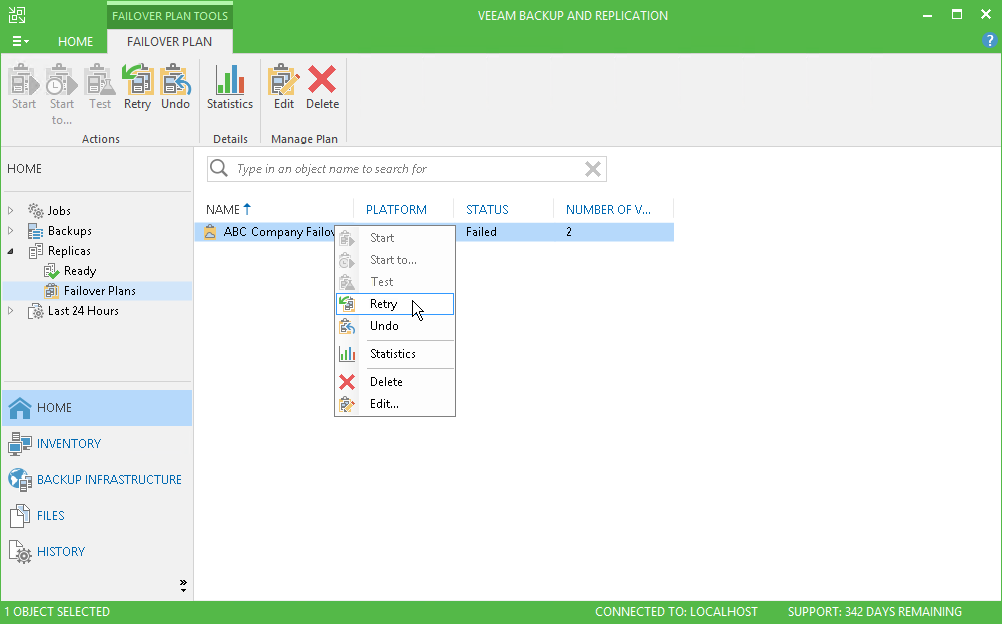Choose Retry in the context menu

[x=395, y=304]
